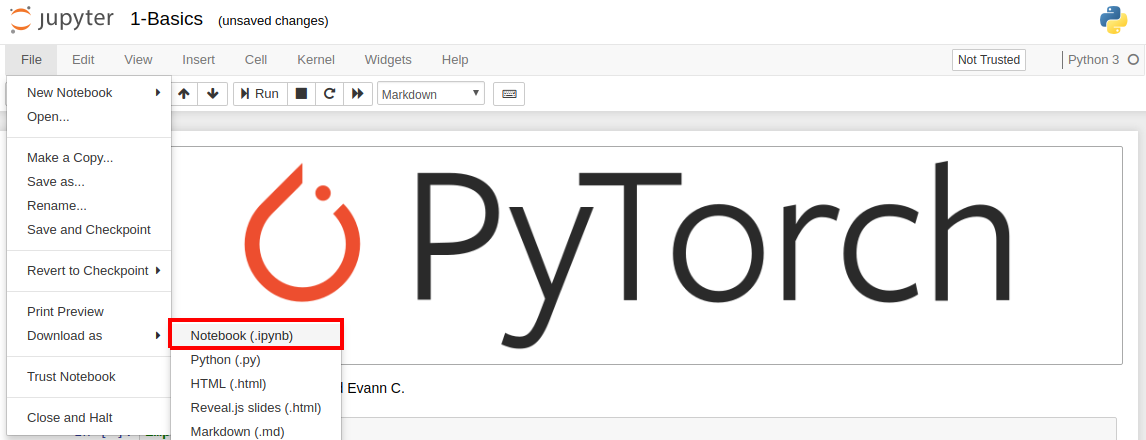The width and height of the screenshot is (1146, 440).
Task: Move selected cell down with arrow icon
Action: 213,94
